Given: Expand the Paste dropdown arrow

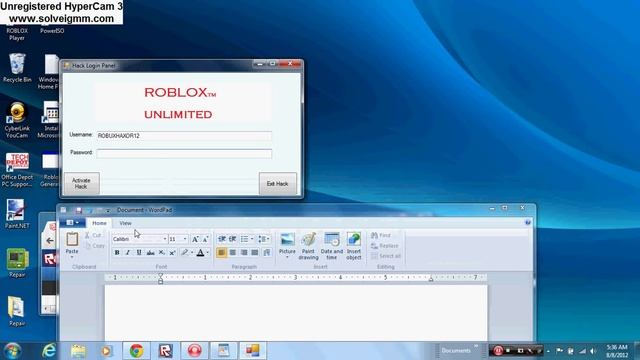Looking at the screenshot, I should [x=72, y=257].
